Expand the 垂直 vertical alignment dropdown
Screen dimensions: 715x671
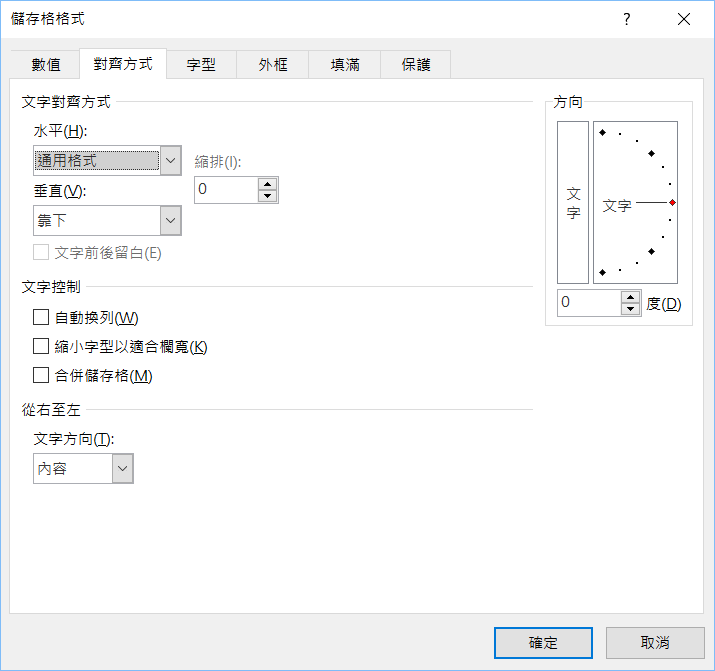tap(171, 220)
